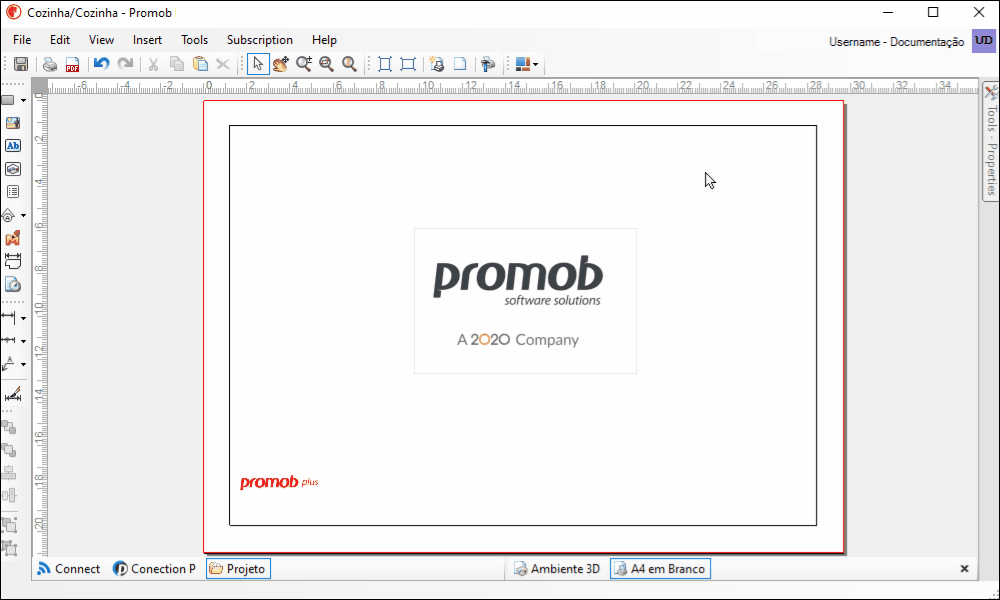
Task: Open the View menu
Action: [101, 40]
